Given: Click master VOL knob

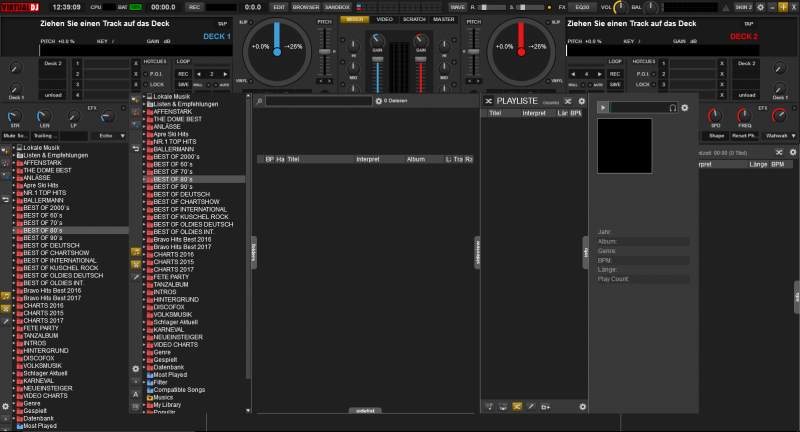Looking at the screenshot, I should (x=620, y=8).
